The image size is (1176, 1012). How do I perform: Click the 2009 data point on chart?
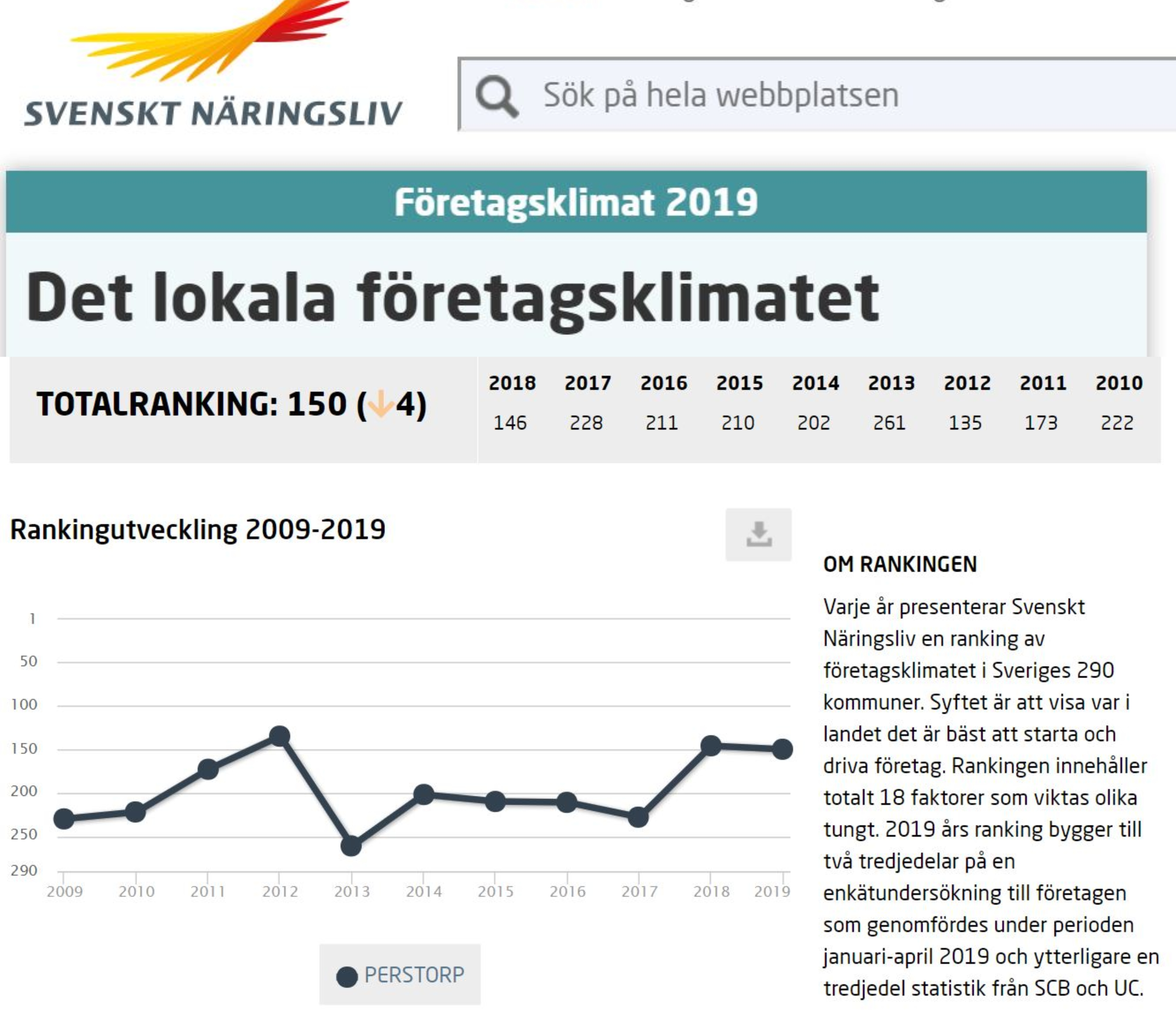[x=63, y=818]
